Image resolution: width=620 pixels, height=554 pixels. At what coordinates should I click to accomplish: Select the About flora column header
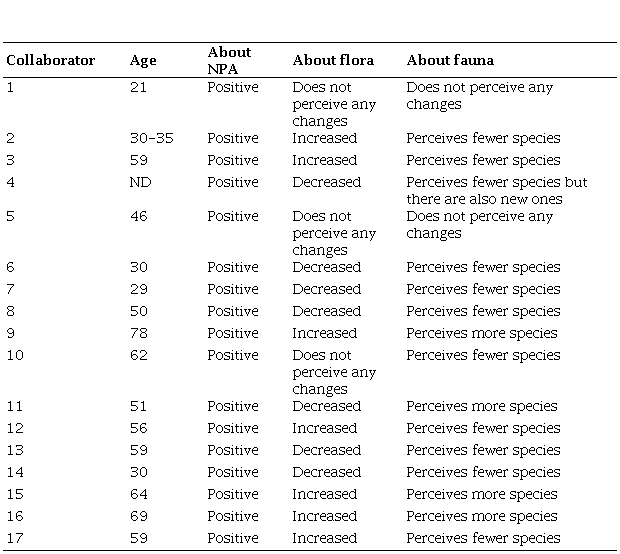(x=333, y=60)
